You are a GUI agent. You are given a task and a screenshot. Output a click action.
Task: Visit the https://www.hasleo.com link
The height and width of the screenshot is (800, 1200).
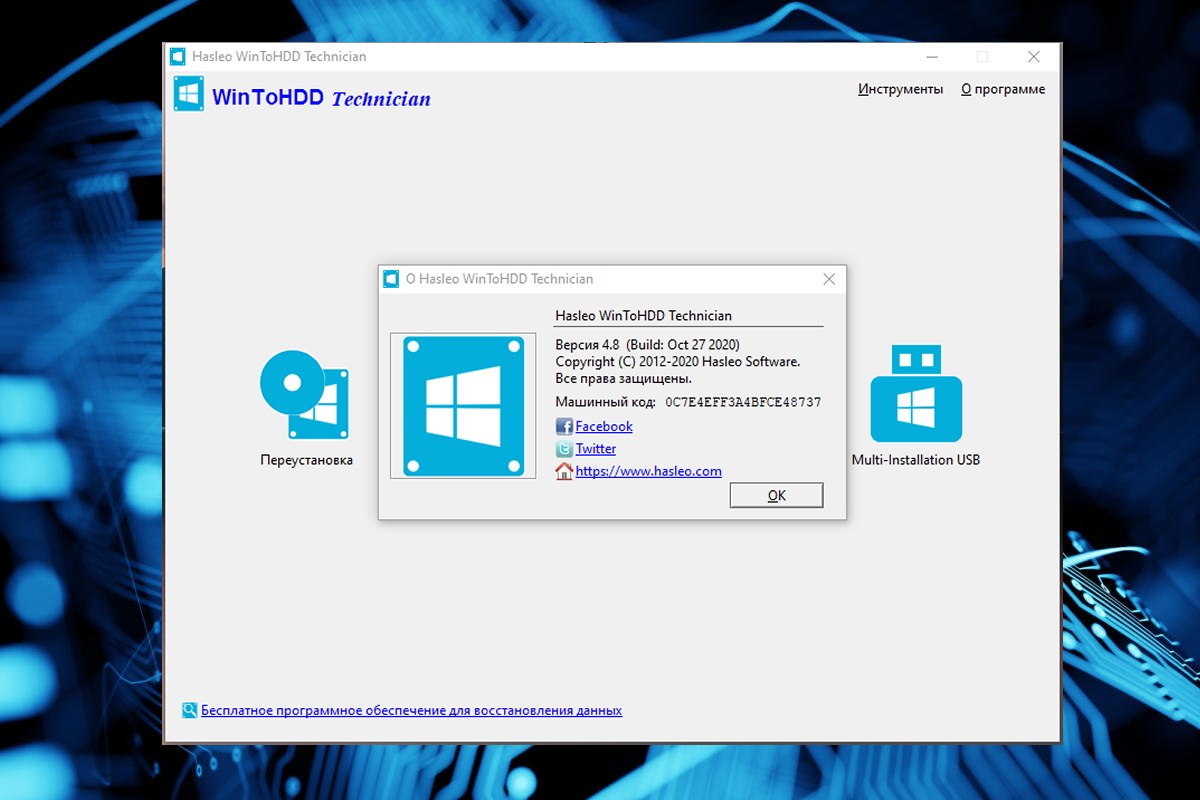pos(649,471)
